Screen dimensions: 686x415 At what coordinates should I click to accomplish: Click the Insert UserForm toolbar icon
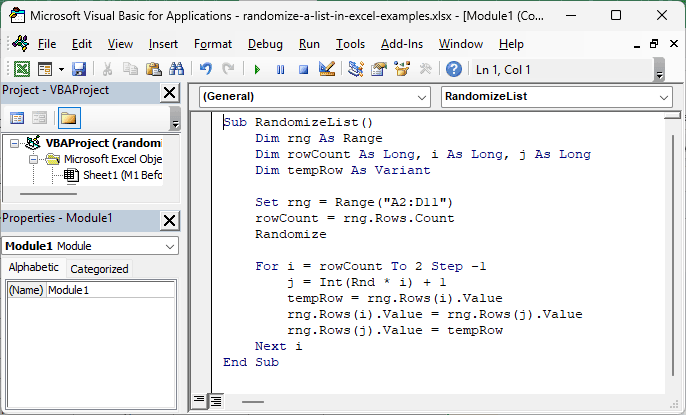tap(45, 69)
